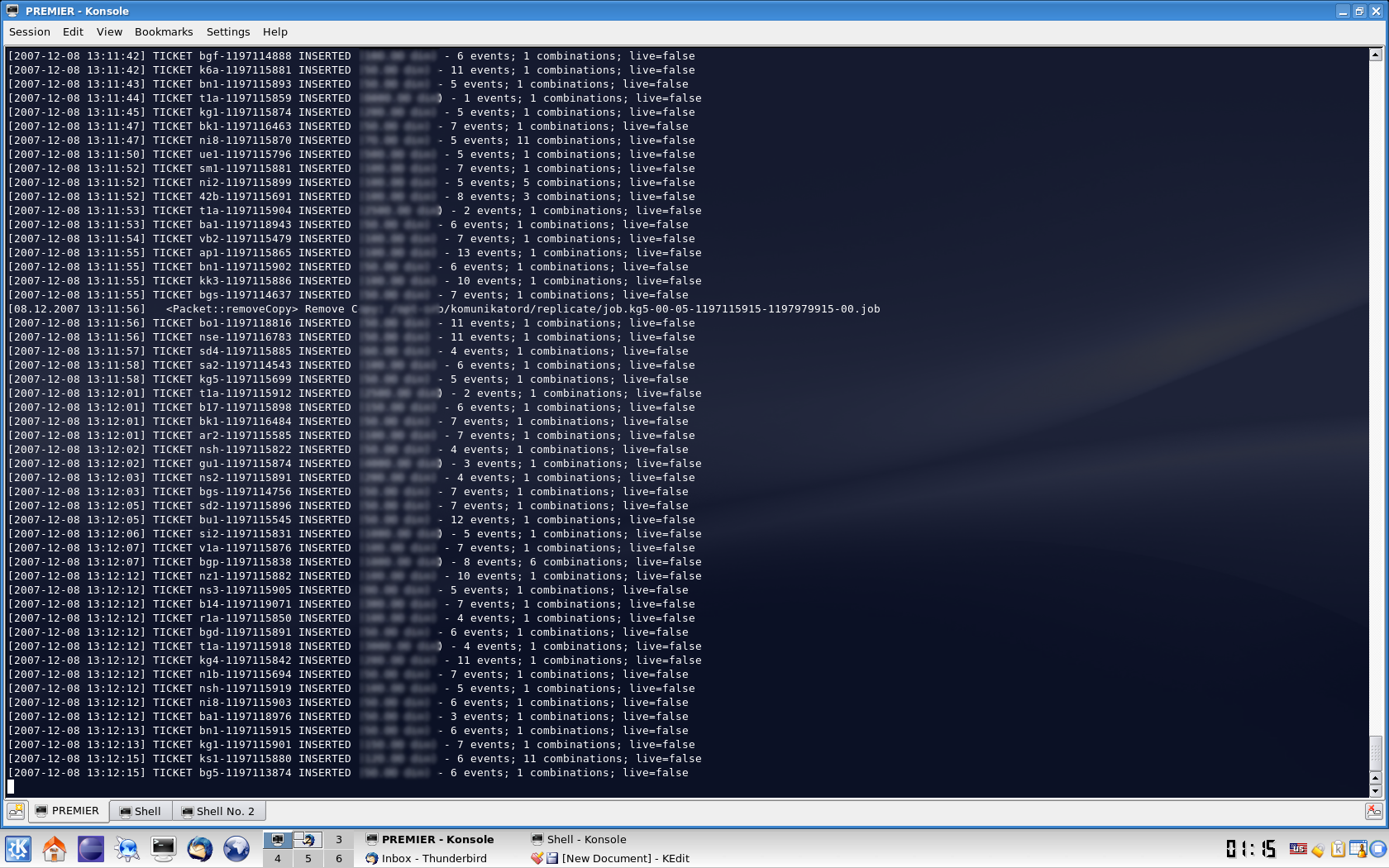This screenshot has width=1389, height=868.
Task: Launch Thunderbird from the panel
Action: [199, 849]
